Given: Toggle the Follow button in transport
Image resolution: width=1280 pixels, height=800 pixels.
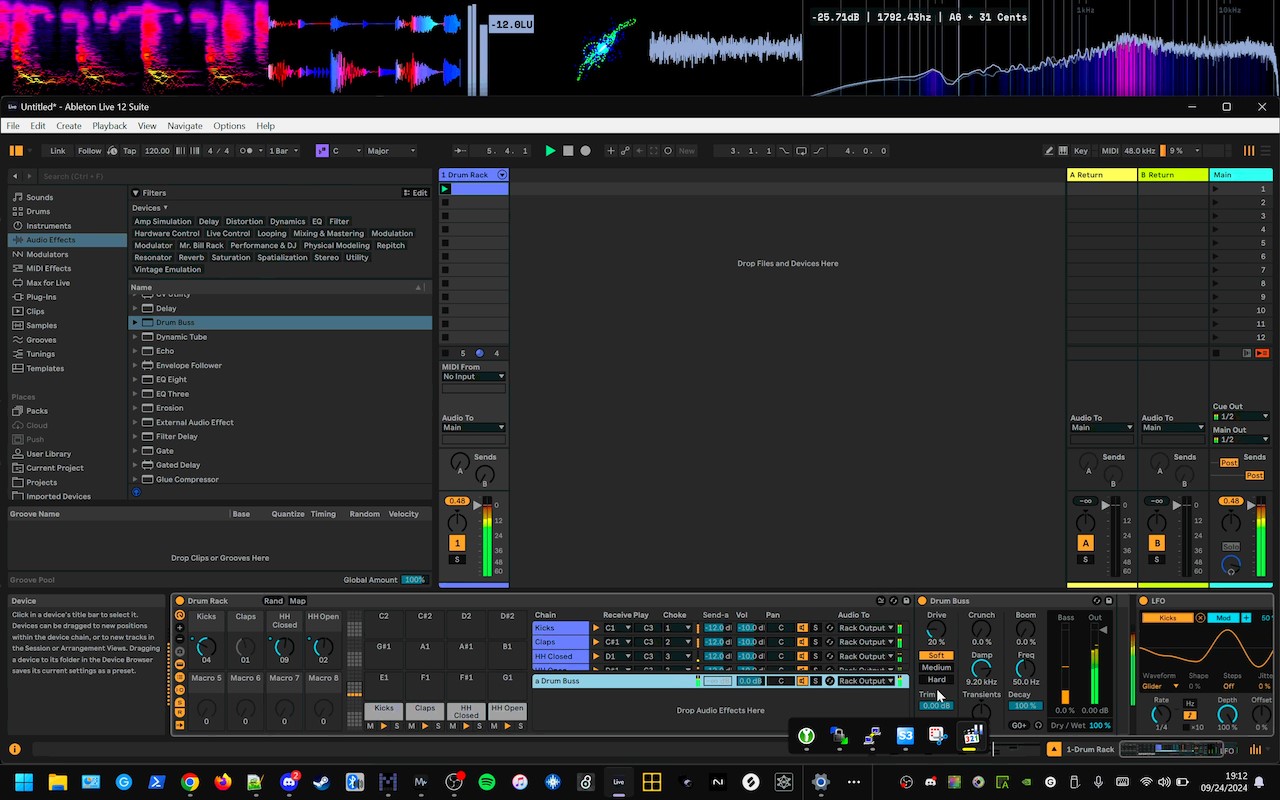Looking at the screenshot, I should [x=90, y=151].
